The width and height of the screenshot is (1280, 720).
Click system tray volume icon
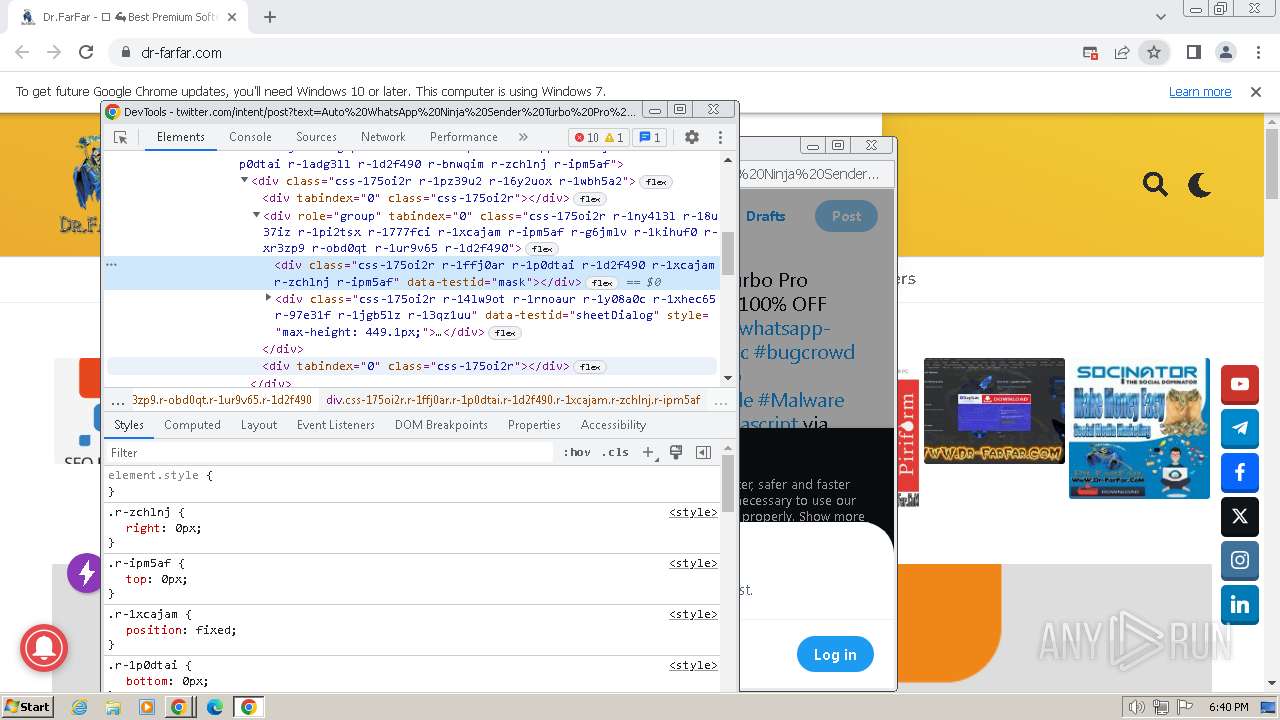click(1136, 707)
